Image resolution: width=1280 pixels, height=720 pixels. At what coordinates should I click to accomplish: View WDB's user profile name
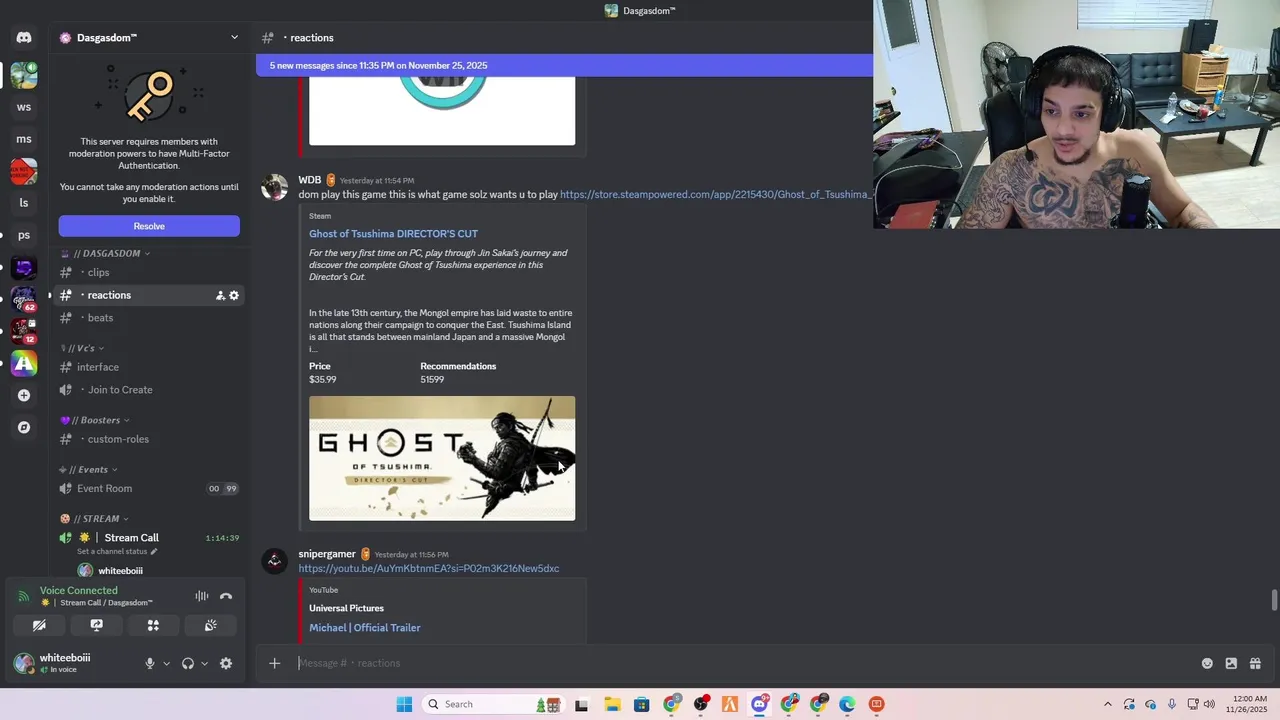[x=310, y=180]
